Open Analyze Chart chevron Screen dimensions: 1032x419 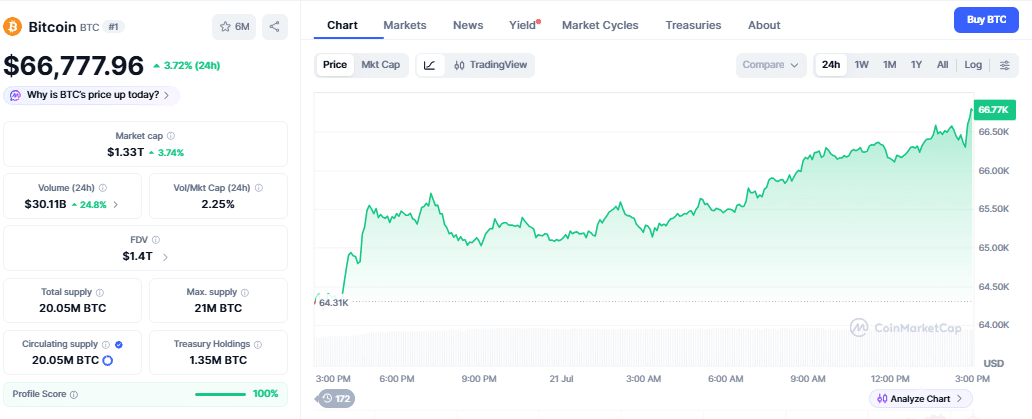960,399
